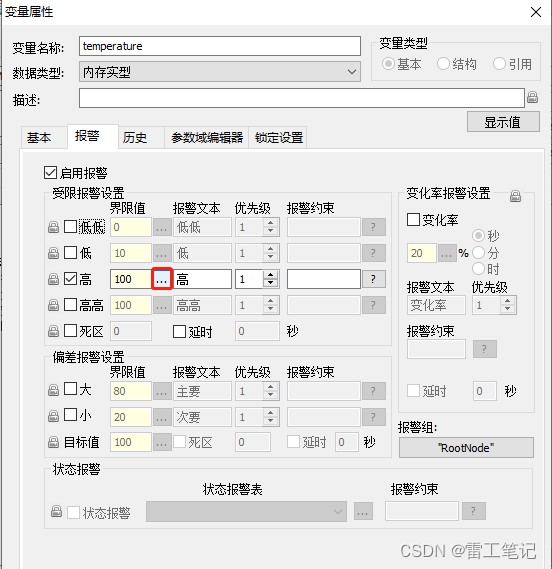The height and width of the screenshot is (569, 552).
Task: Click ellipsis button next to 变化率 value 20
Action: point(447,253)
